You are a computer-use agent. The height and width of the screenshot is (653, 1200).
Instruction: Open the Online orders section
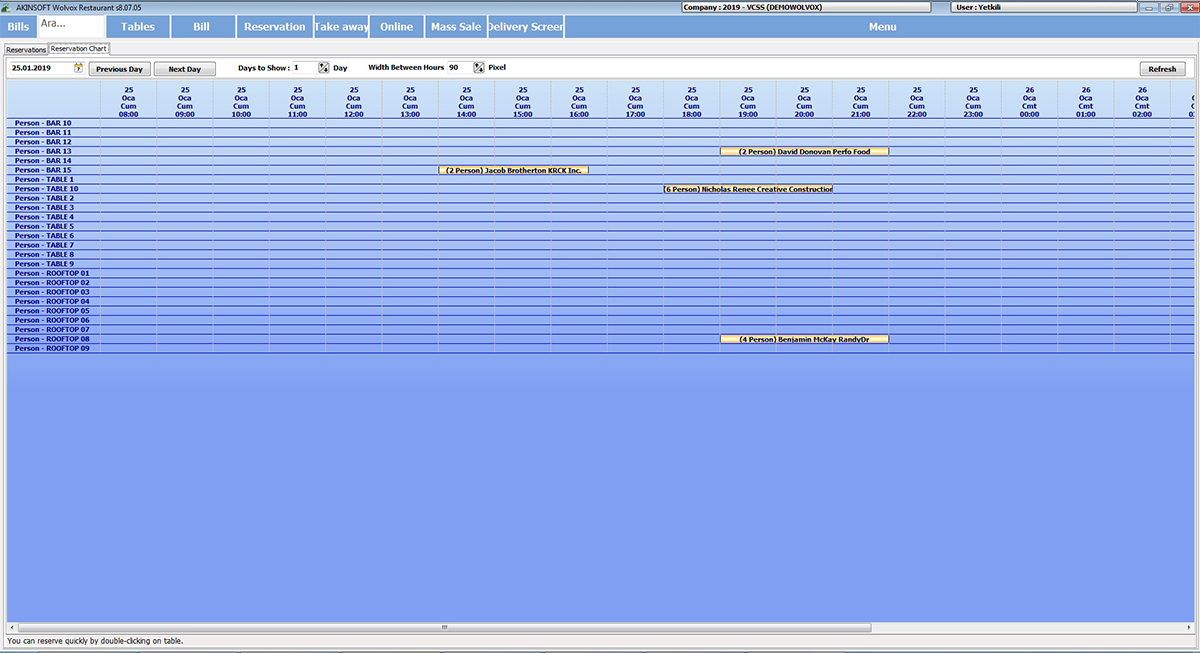coord(397,27)
